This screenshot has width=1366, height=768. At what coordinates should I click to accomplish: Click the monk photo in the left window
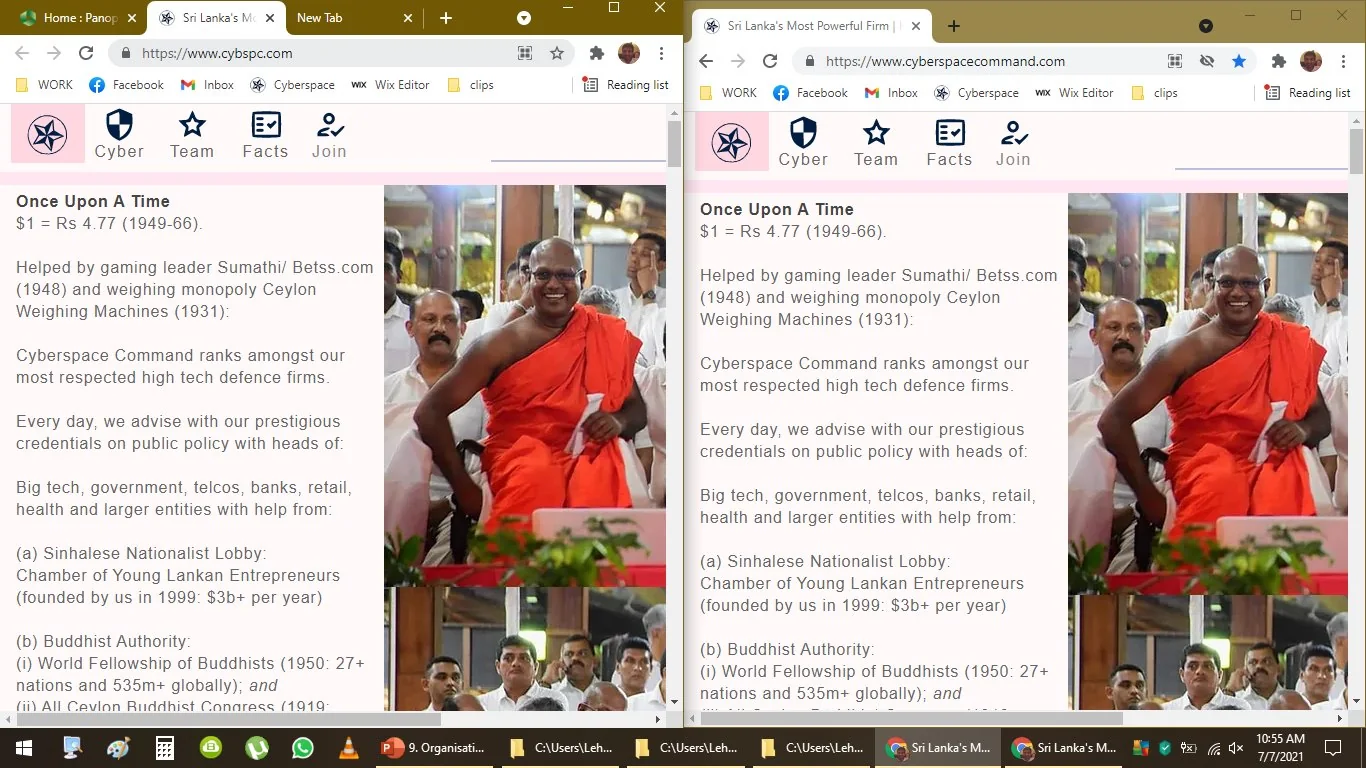pyautogui.click(x=525, y=386)
